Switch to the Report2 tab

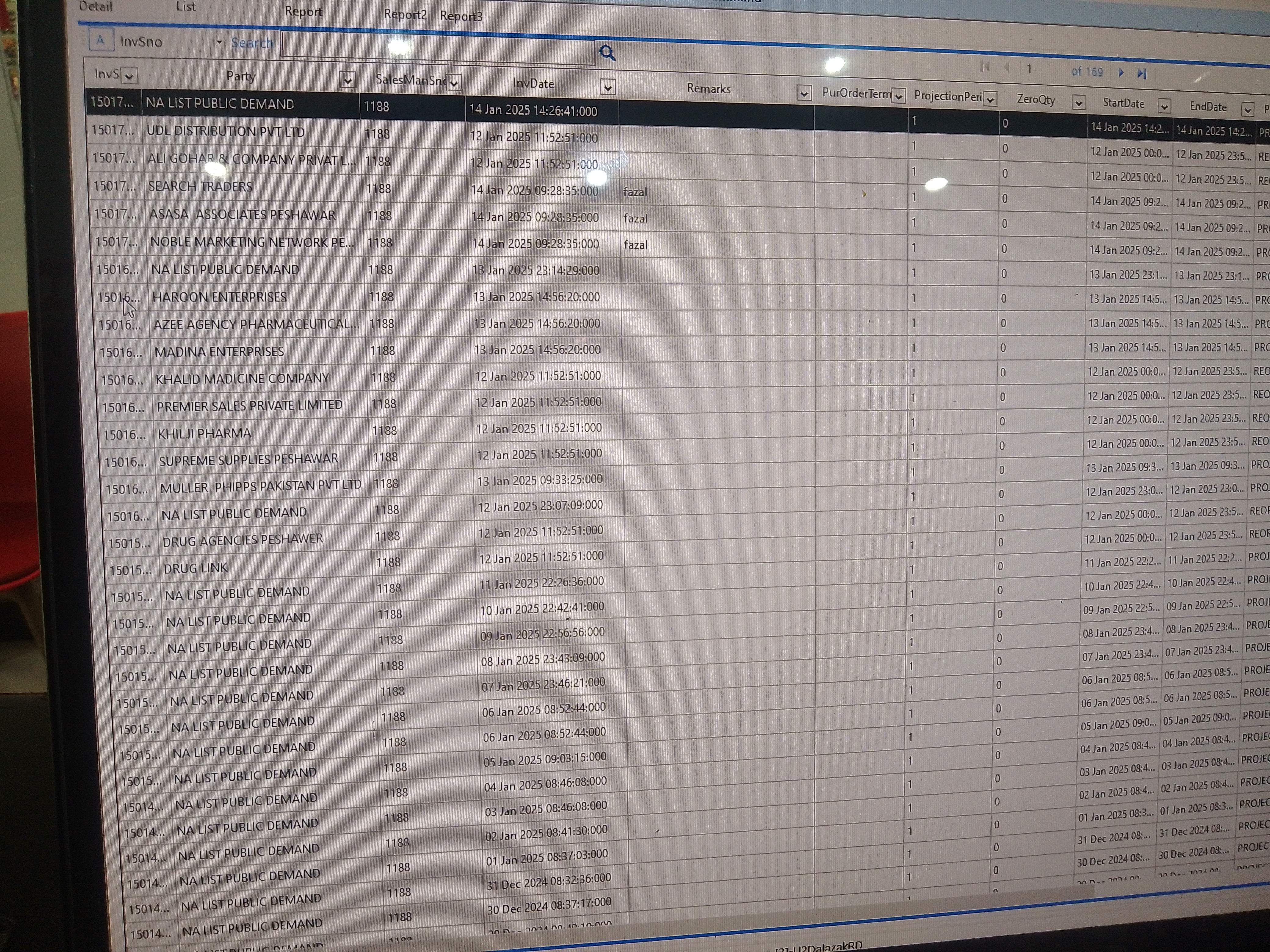click(x=405, y=14)
